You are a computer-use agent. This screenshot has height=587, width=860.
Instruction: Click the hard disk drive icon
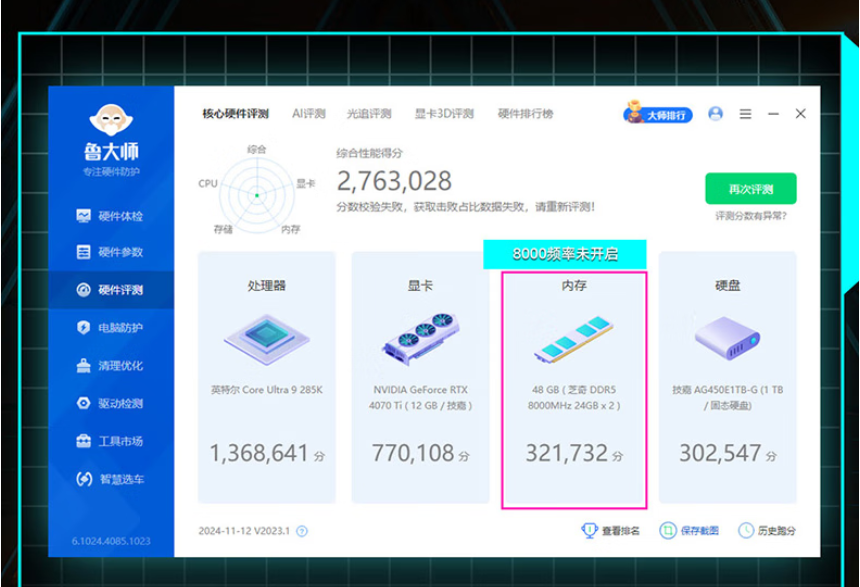click(x=727, y=338)
